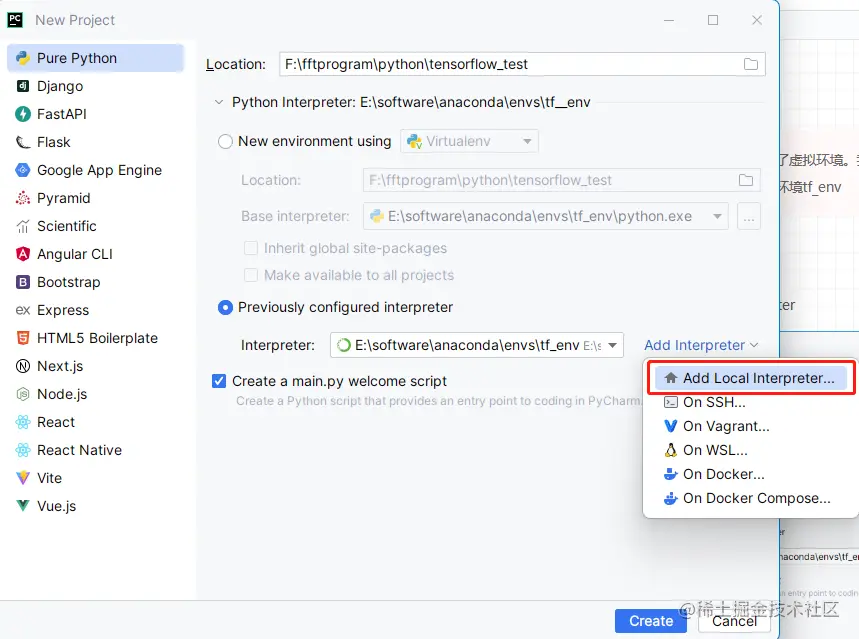Open the Virtualenv environment type dropdown

[x=469, y=141]
